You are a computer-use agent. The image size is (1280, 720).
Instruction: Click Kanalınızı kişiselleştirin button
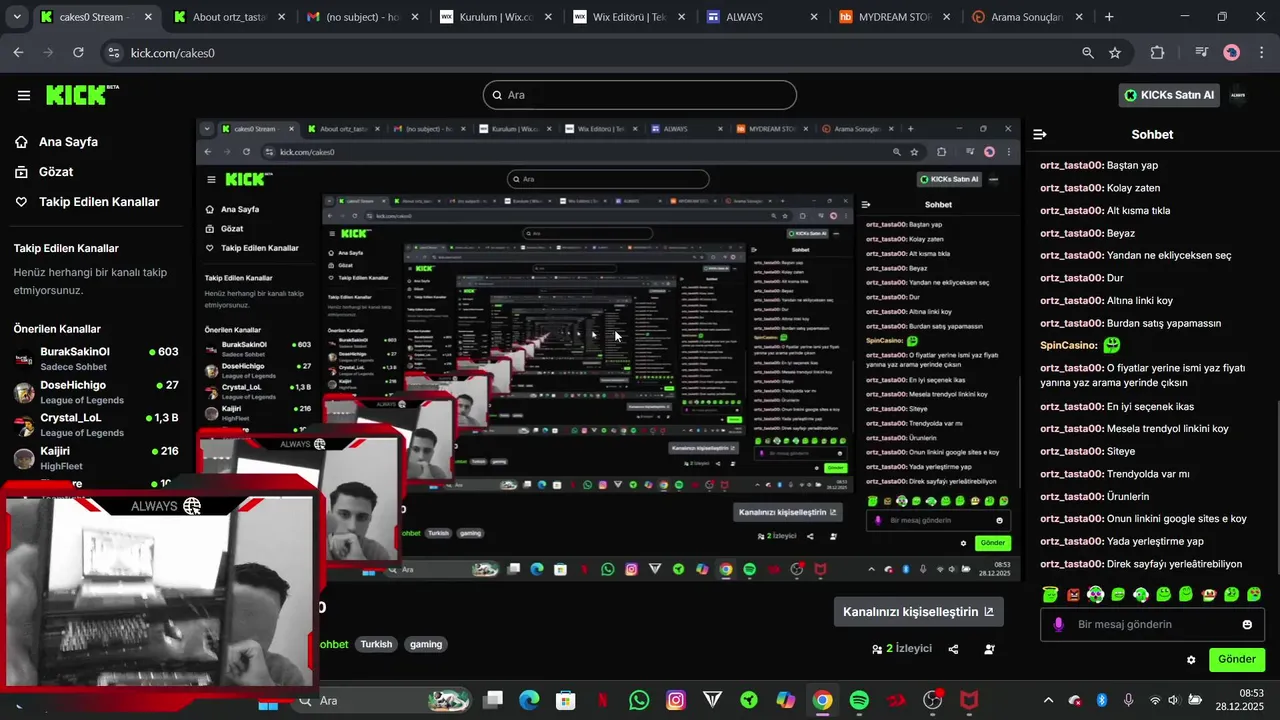918,612
